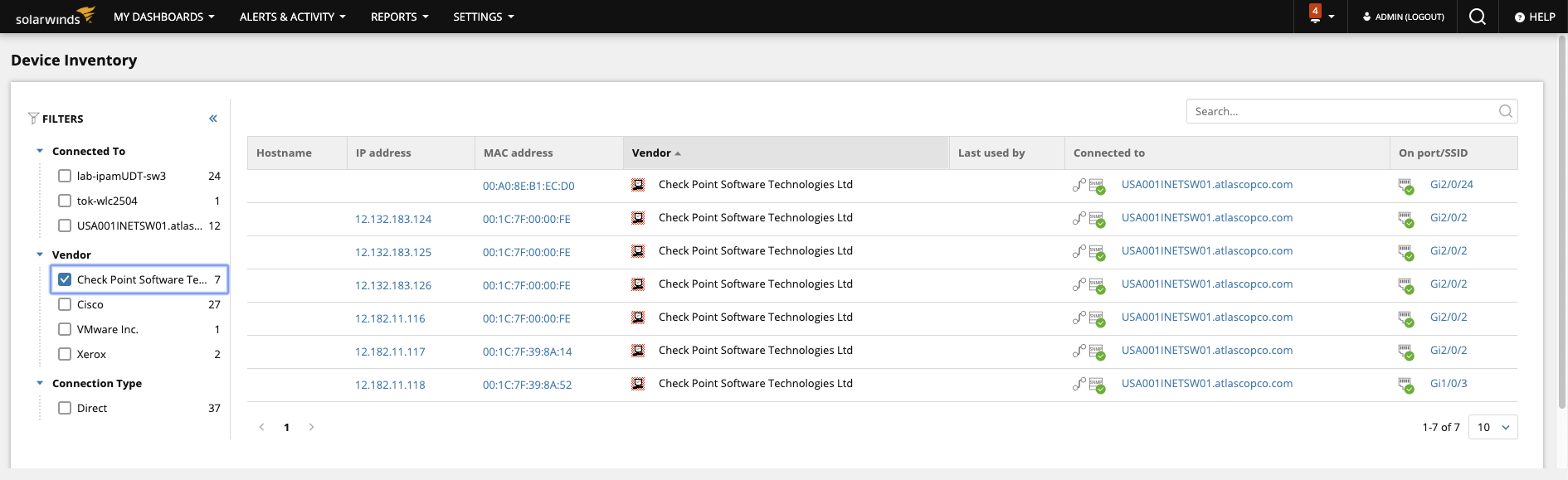Open the notifications bell with 4 alerts
The image size is (1568, 480).
click(1316, 16)
